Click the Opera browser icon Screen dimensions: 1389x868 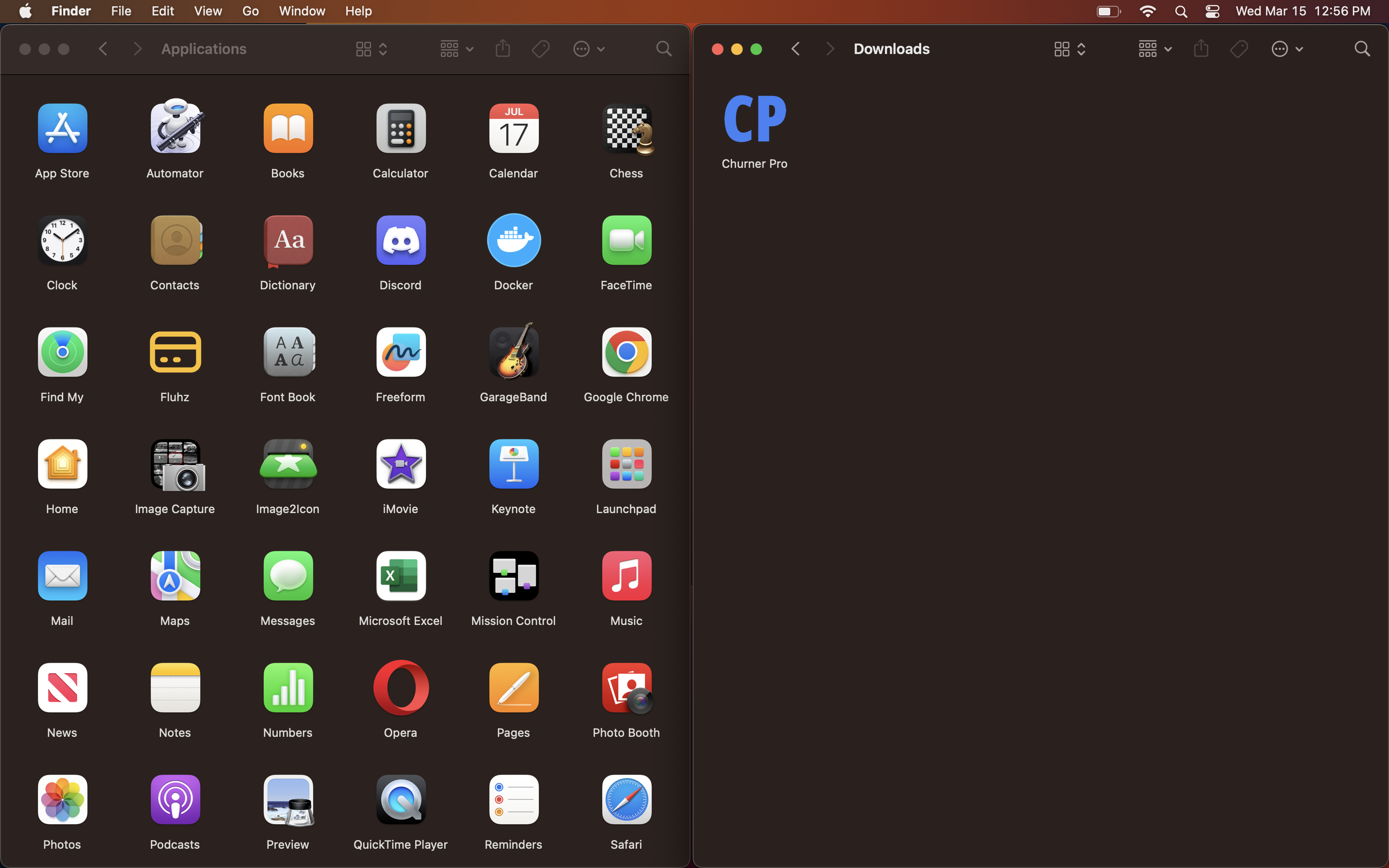(401, 688)
